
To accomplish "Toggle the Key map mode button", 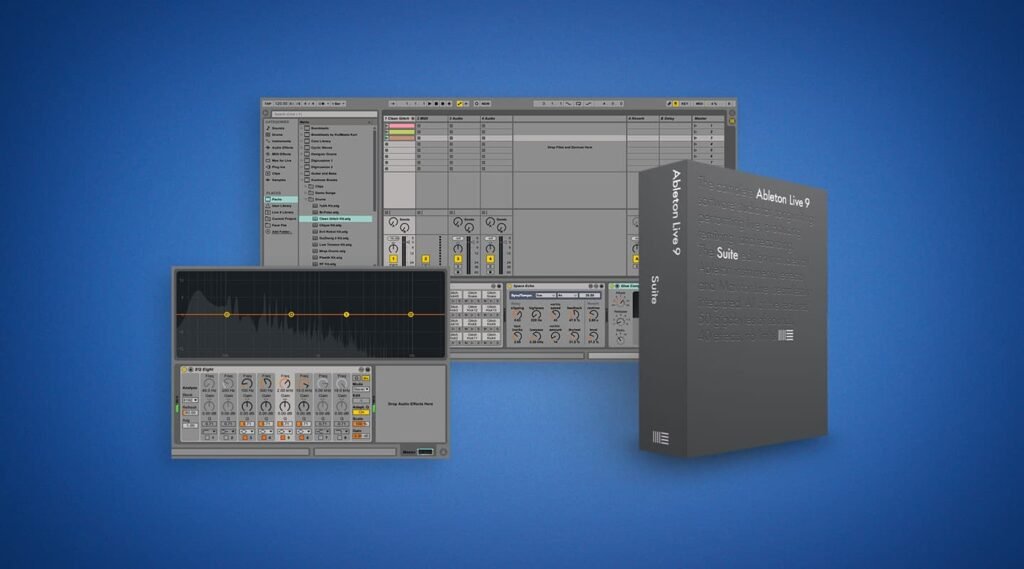I will click(684, 103).
